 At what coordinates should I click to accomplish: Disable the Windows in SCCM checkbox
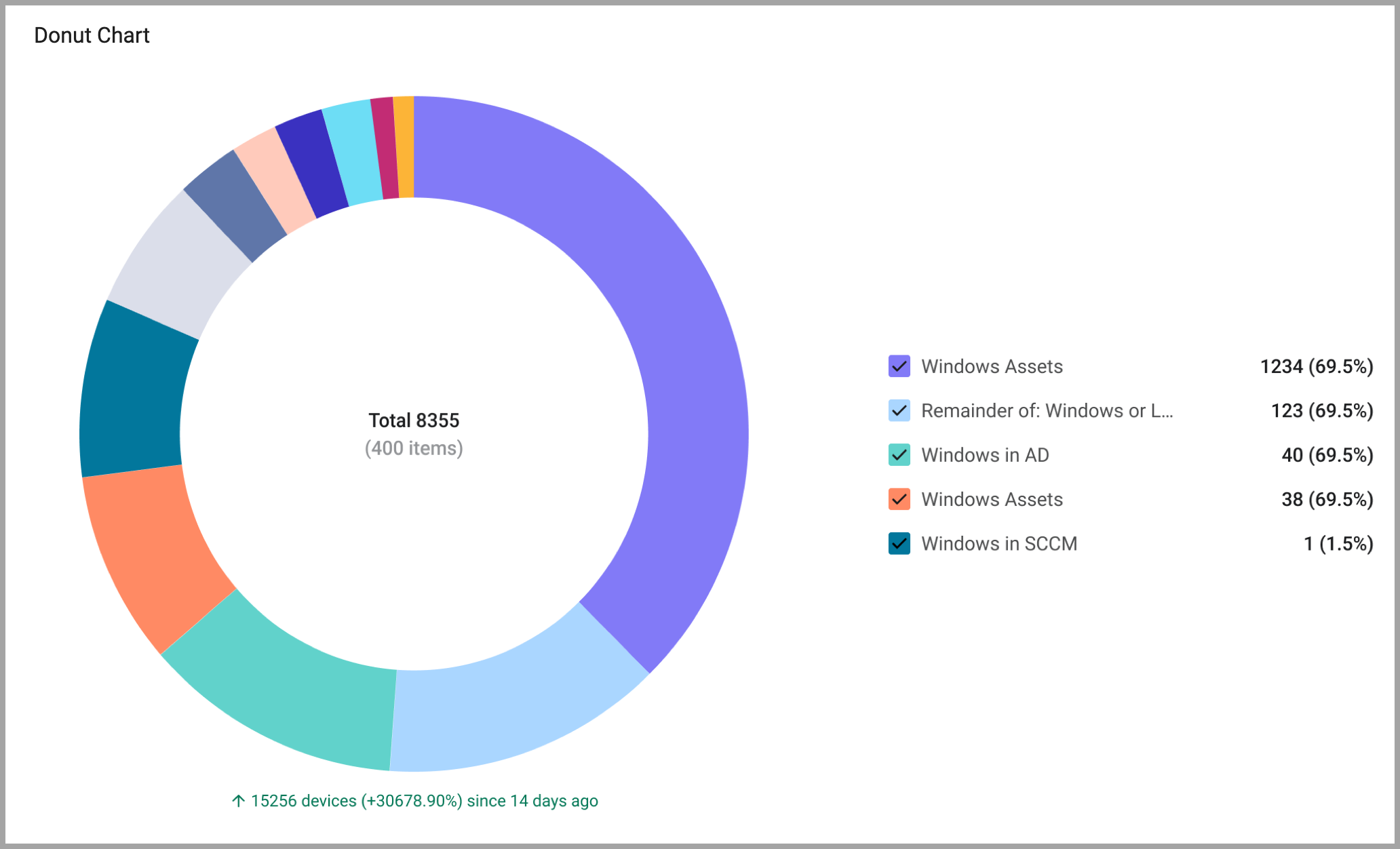click(899, 544)
